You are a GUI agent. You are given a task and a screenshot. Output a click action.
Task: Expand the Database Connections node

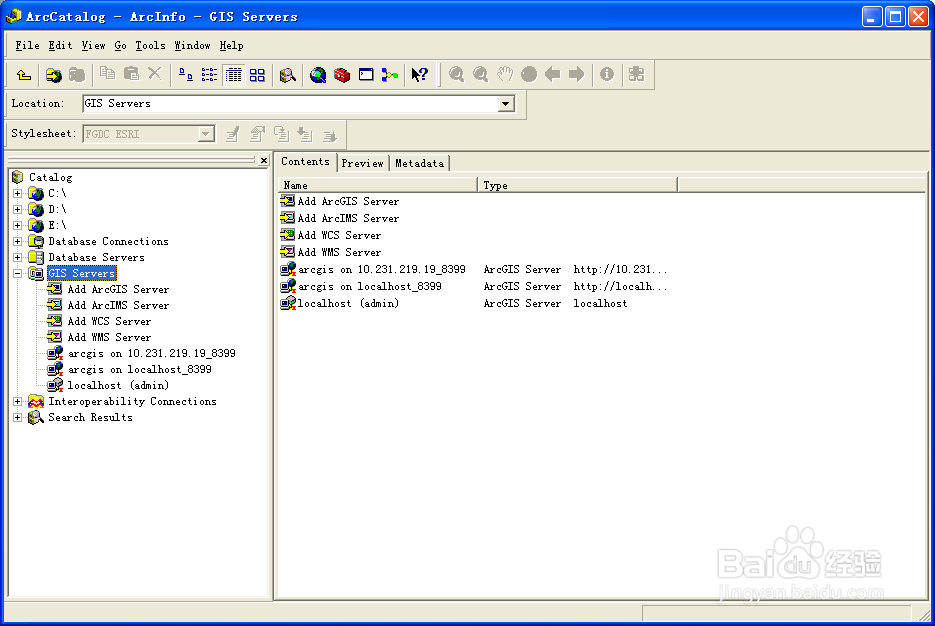click(x=17, y=241)
